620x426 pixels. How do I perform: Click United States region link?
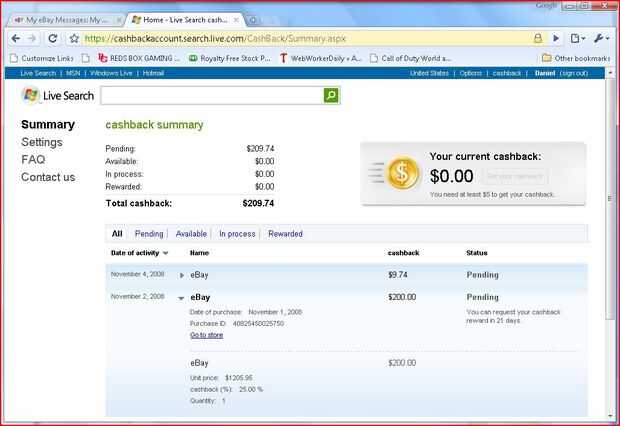pos(429,73)
